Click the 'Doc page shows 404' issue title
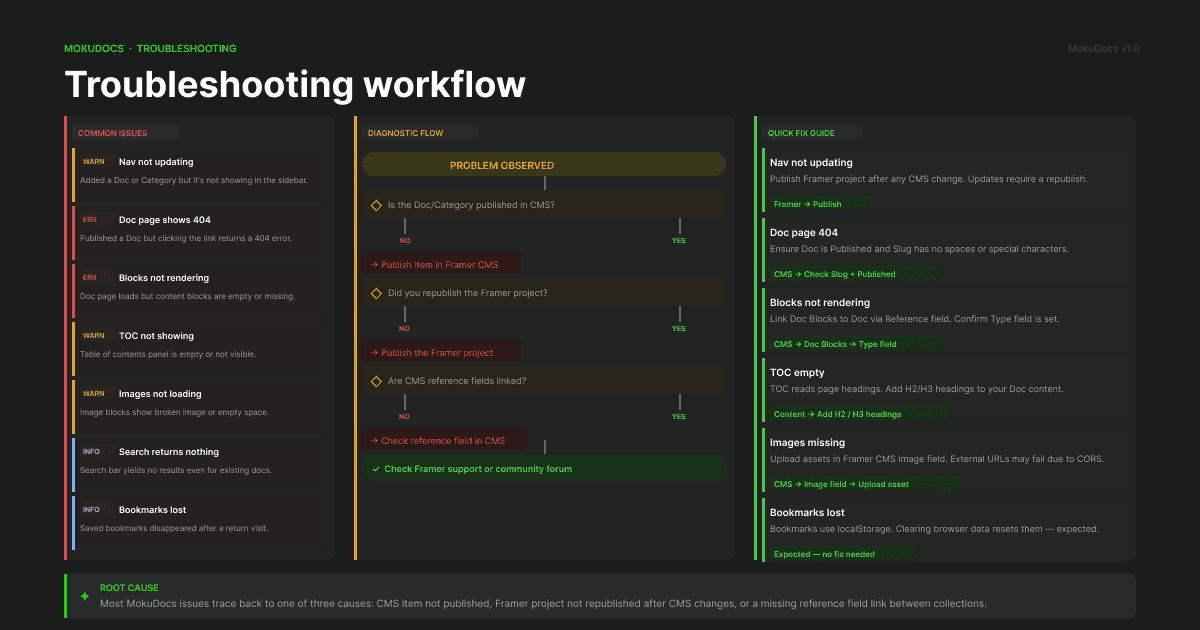Viewport: 1200px width, 630px height. 165,219
